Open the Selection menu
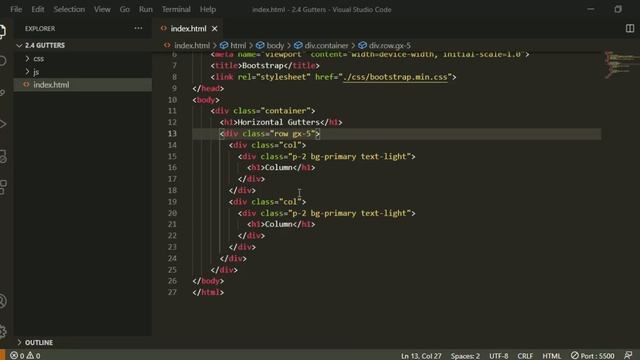The image size is (640, 360). (x=69, y=9)
